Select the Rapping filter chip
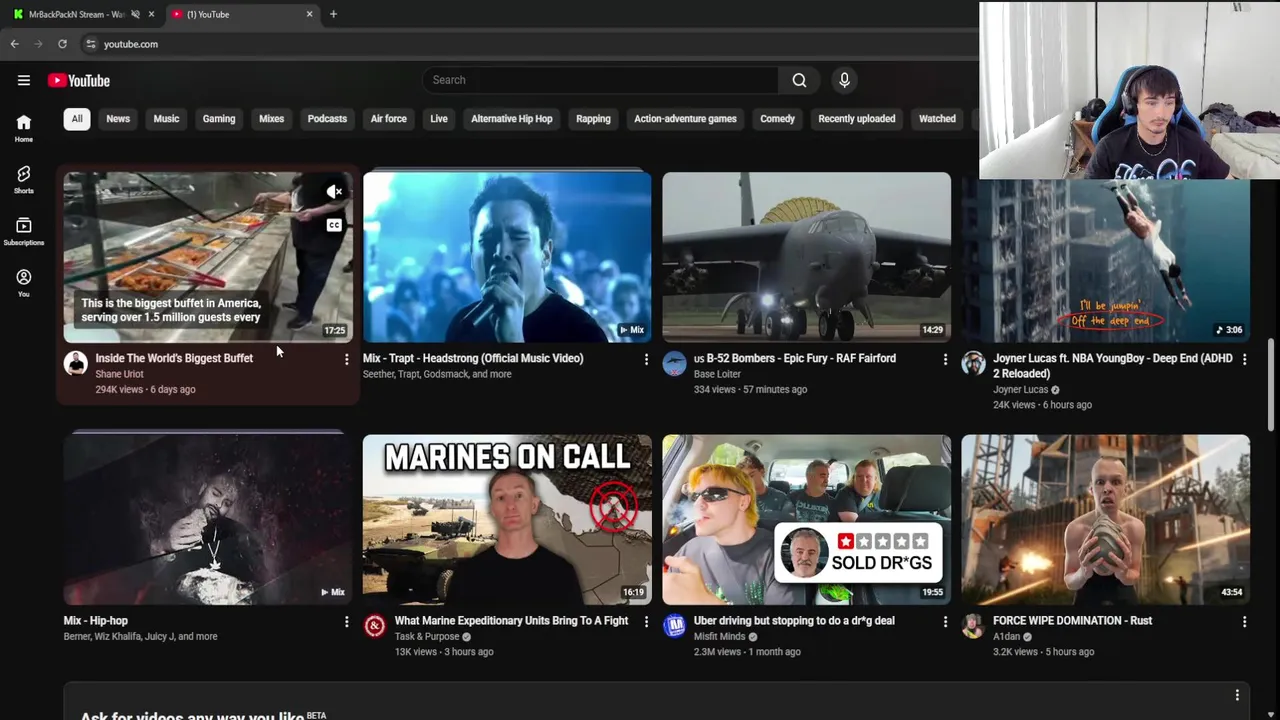 [x=593, y=119]
